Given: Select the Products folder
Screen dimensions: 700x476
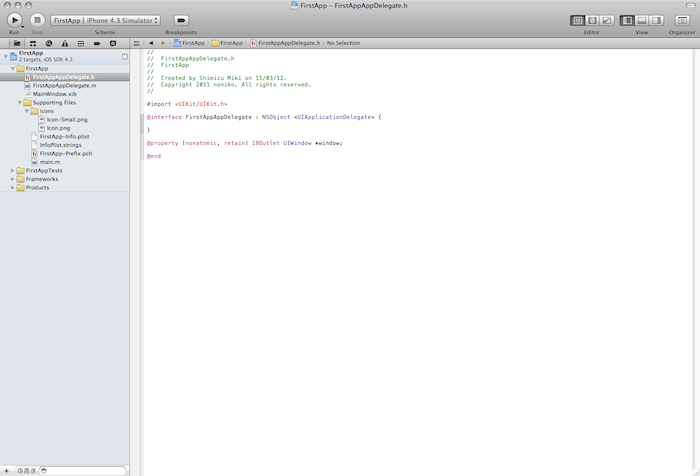Looking at the screenshot, I should coord(65,188).
